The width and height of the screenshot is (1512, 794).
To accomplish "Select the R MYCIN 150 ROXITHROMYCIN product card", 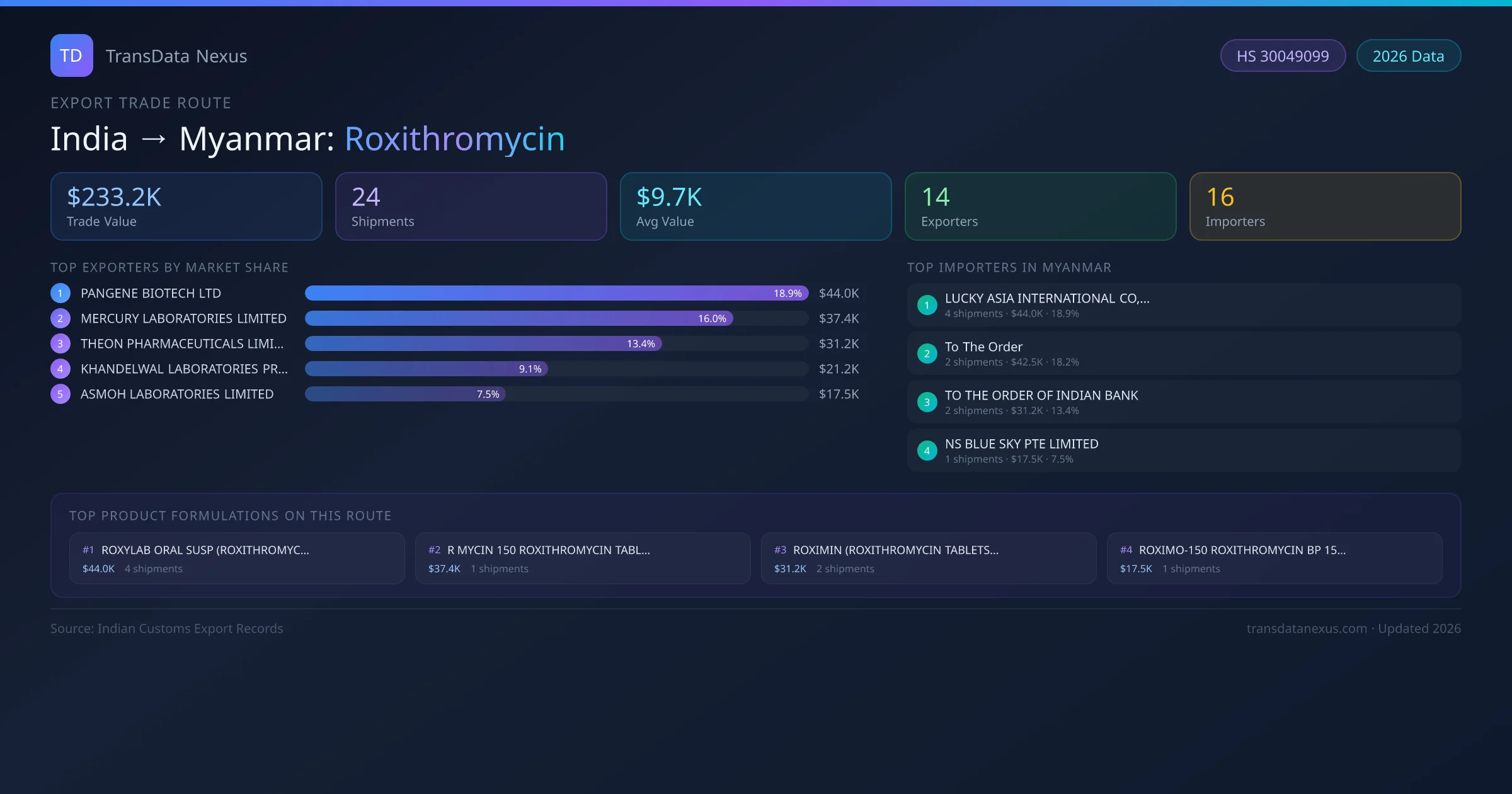I will pyautogui.click(x=582, y=558).
